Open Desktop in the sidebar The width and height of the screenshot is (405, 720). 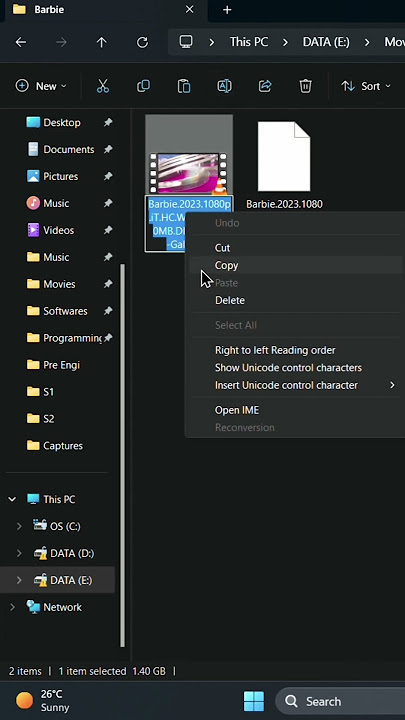[x=62, y=123]
